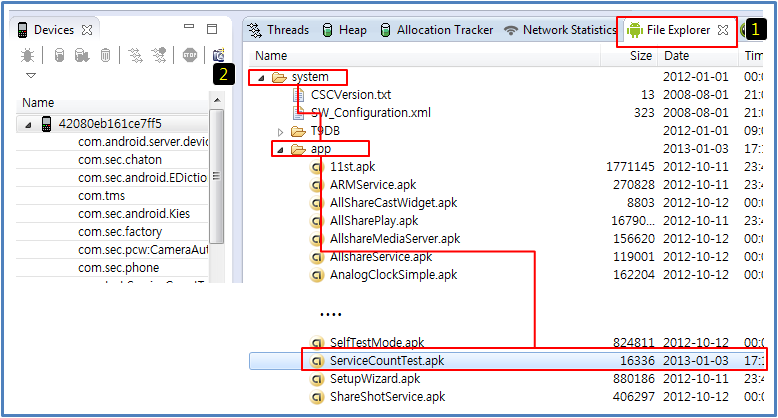Select process com.tms
Image resolution: width=778 pixels, height=418 pixels.
pos(102,196)
